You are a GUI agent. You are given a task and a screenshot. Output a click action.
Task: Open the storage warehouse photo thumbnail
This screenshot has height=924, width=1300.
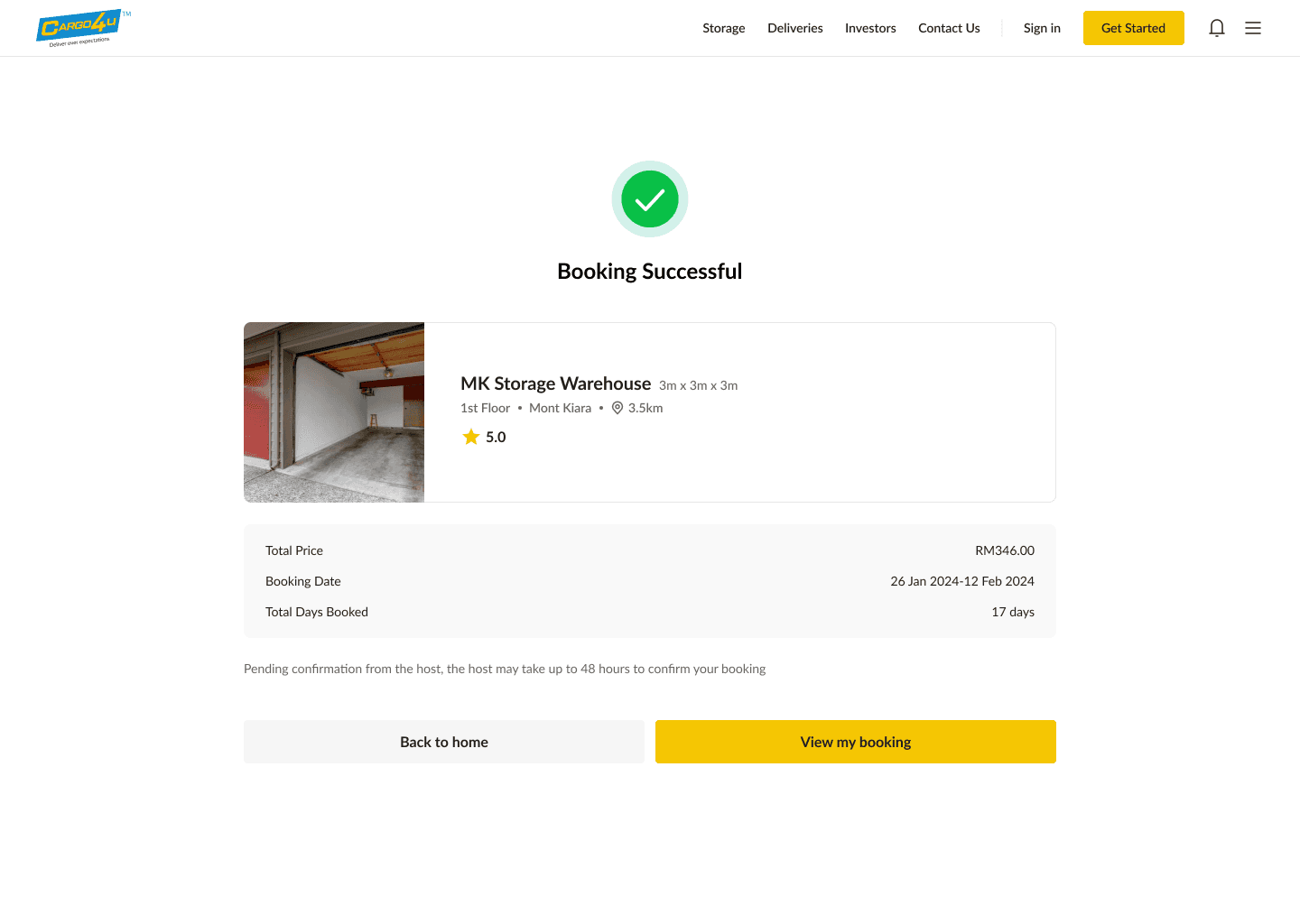334,412
